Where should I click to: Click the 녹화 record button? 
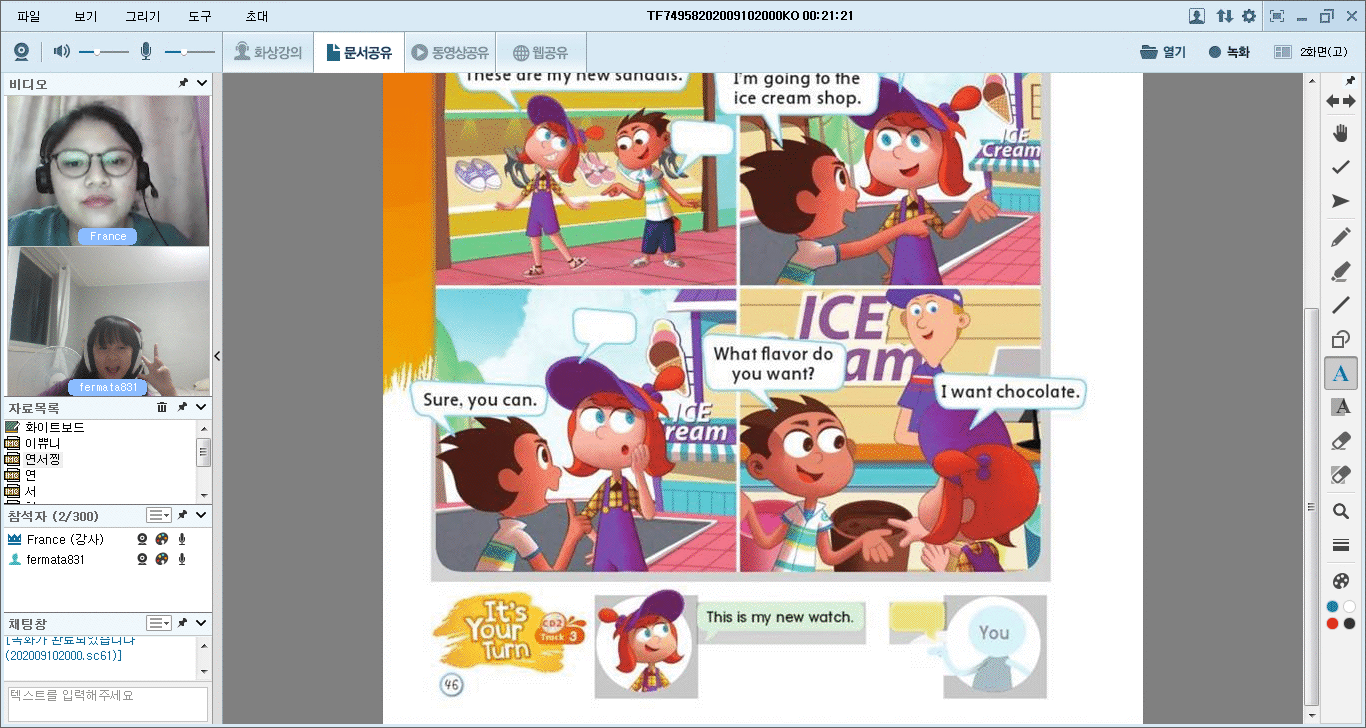1229,52
